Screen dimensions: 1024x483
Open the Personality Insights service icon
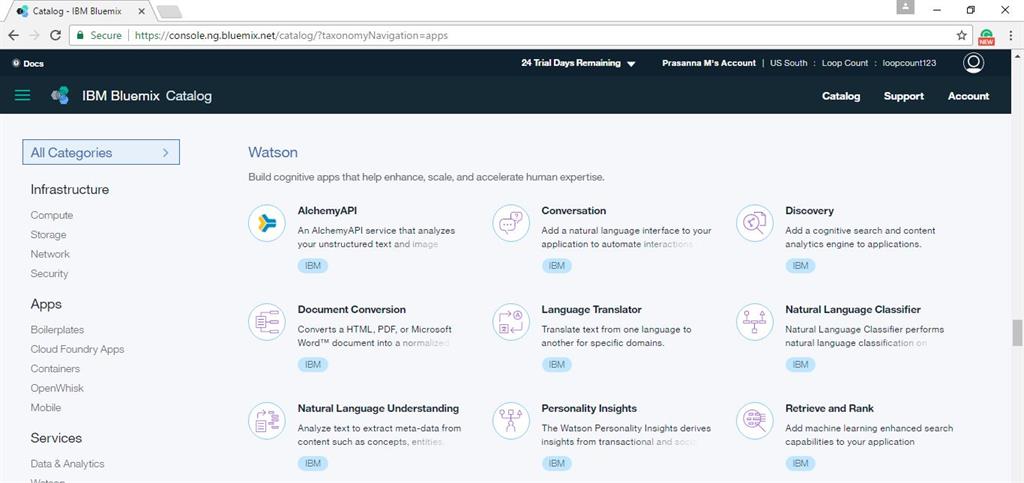[x=511, y=420]
